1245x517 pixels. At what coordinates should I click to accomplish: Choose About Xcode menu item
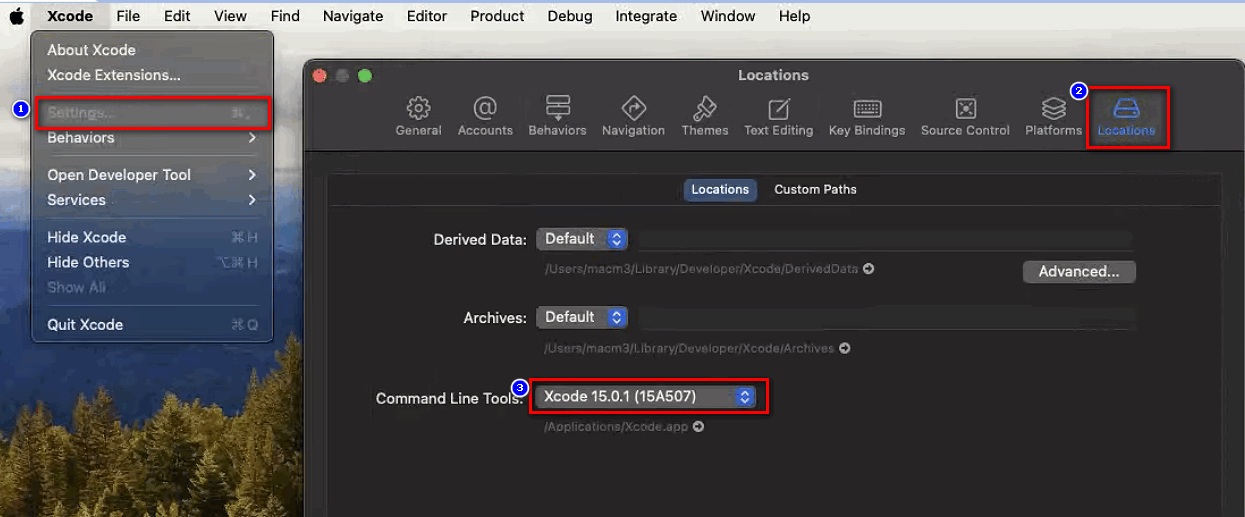(152, 50)
